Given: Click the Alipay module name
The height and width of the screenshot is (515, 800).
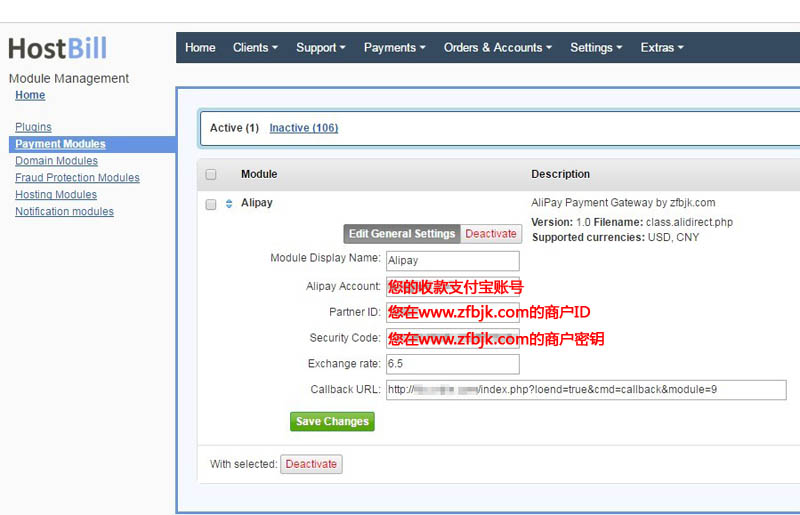Looking at the screenshot, I should pyautogui.click(x=257, y=203).
